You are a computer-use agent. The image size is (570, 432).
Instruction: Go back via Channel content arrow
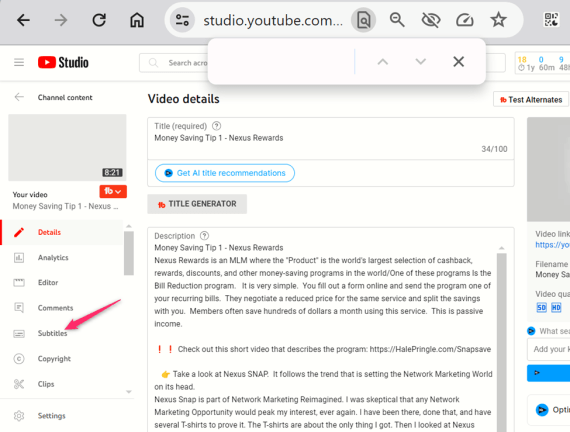point(19,97)
